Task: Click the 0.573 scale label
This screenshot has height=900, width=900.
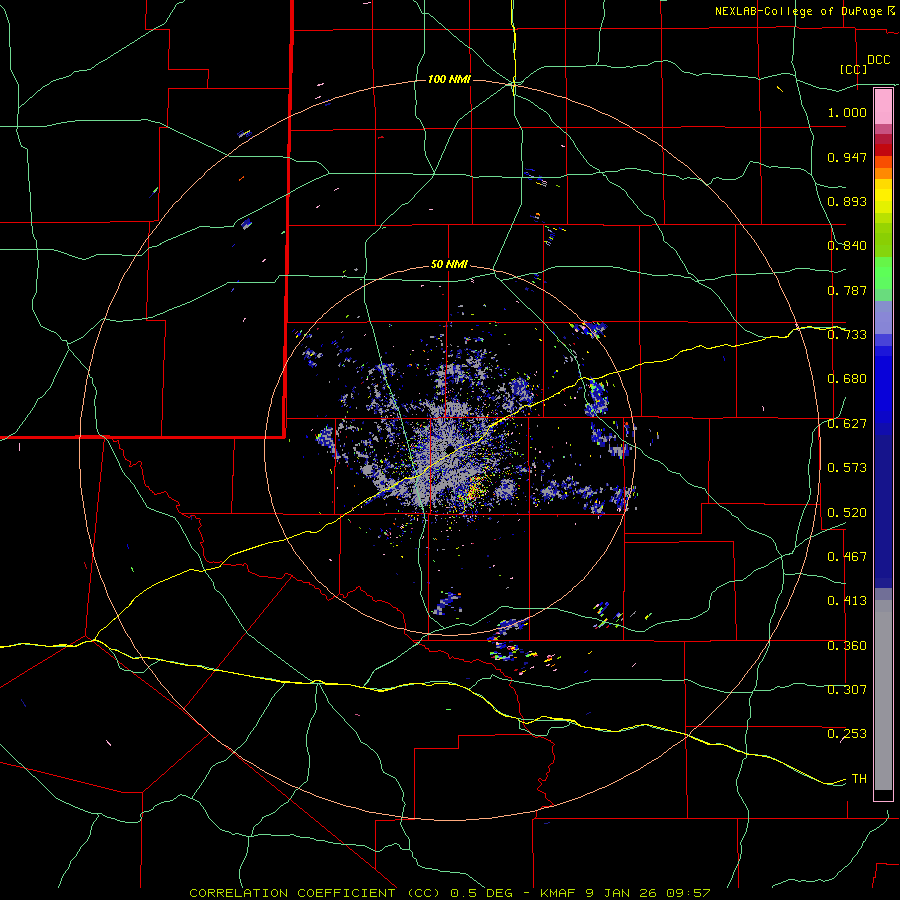Action: (x=847, y=468)
